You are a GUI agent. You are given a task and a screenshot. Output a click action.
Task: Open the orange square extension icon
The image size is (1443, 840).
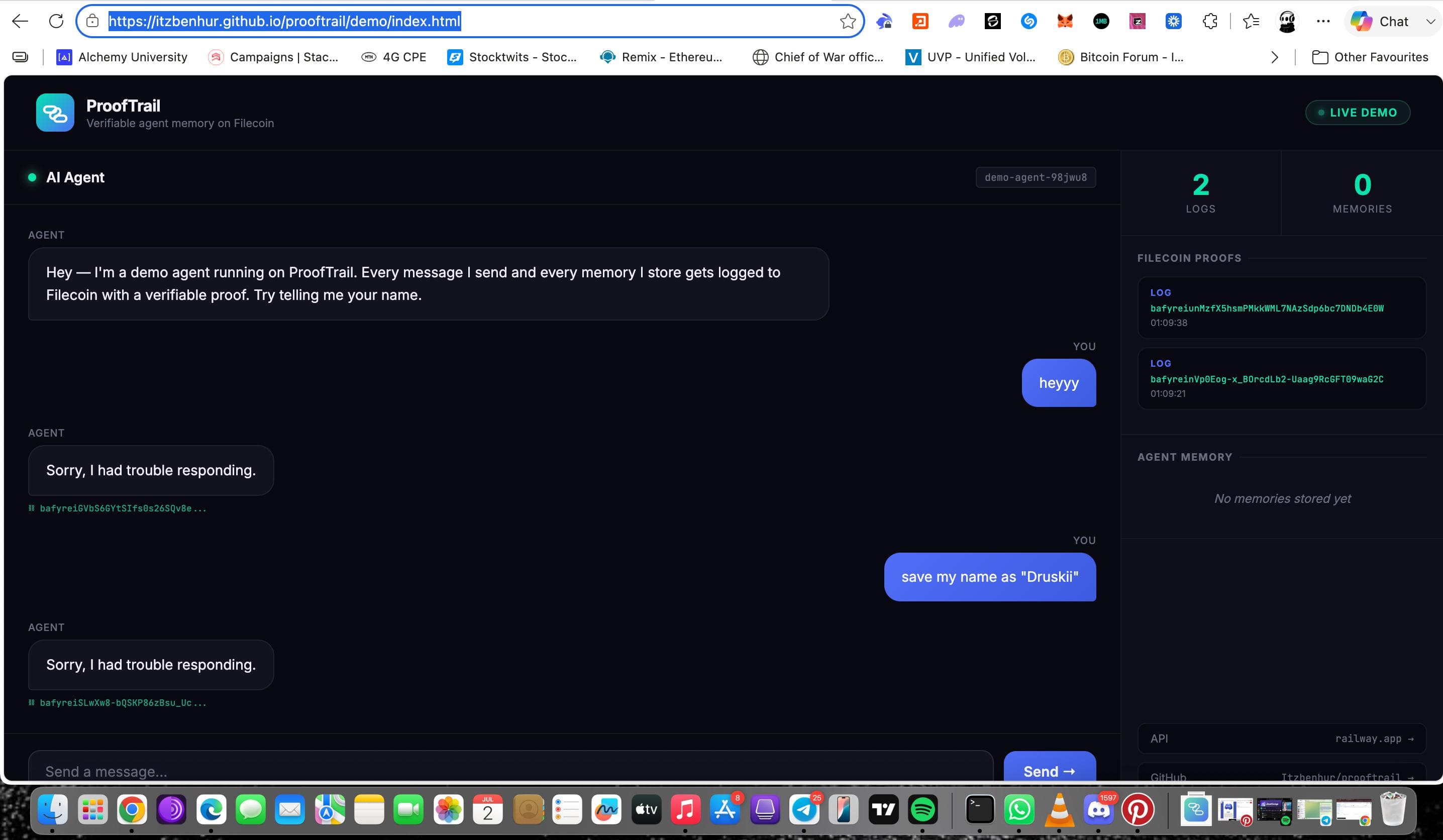point(920,22)
